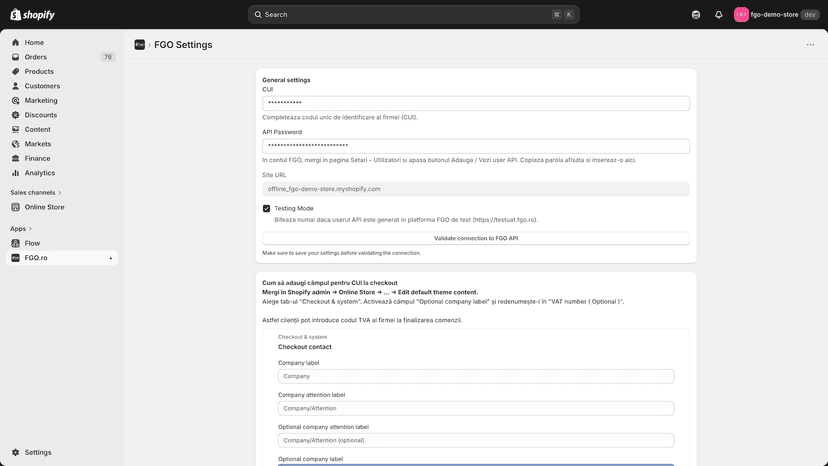
Task: Click the dev badge in top bar
Action: point(810,15)
